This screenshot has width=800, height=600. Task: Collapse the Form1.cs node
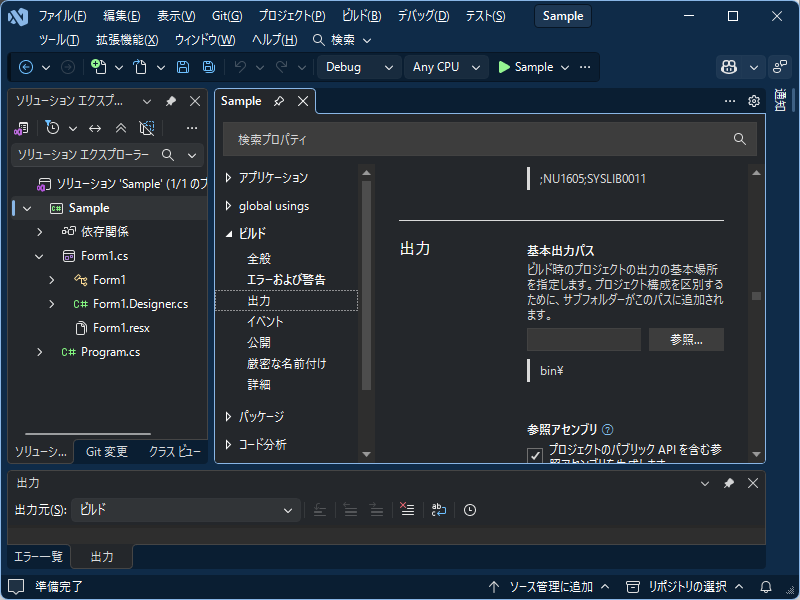39,256
